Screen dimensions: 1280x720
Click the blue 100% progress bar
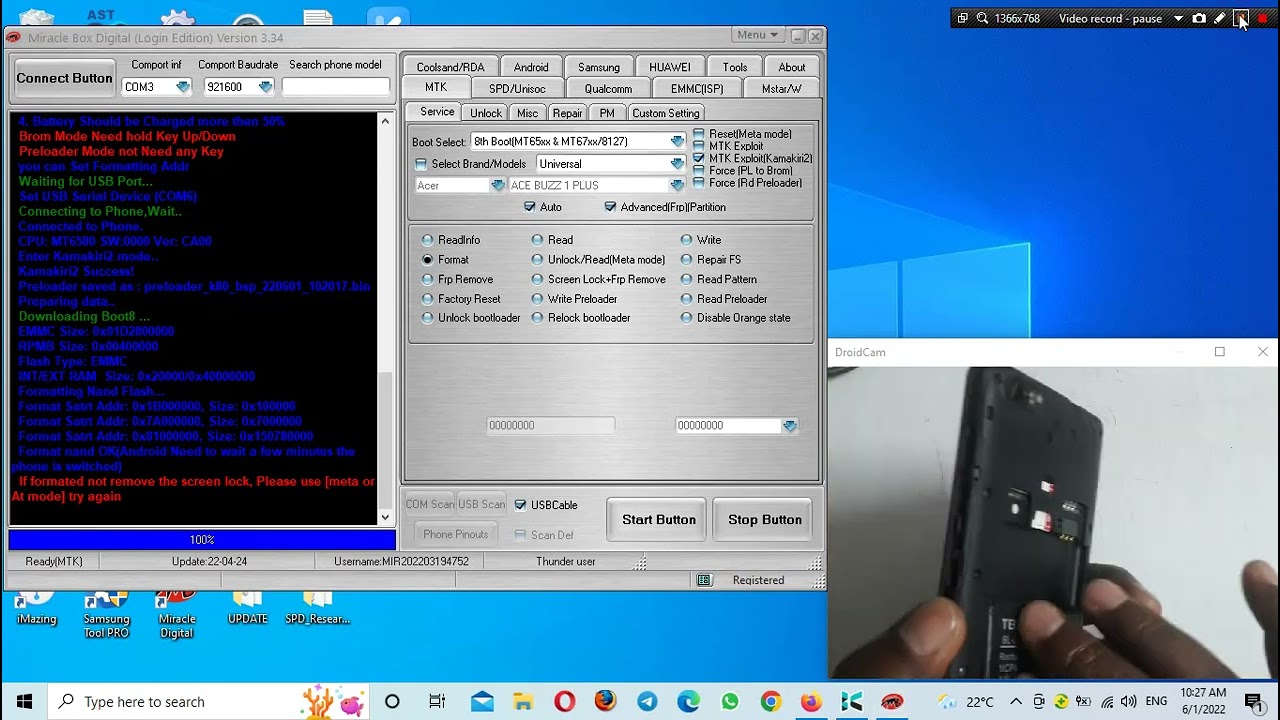(x=202, y=540)
